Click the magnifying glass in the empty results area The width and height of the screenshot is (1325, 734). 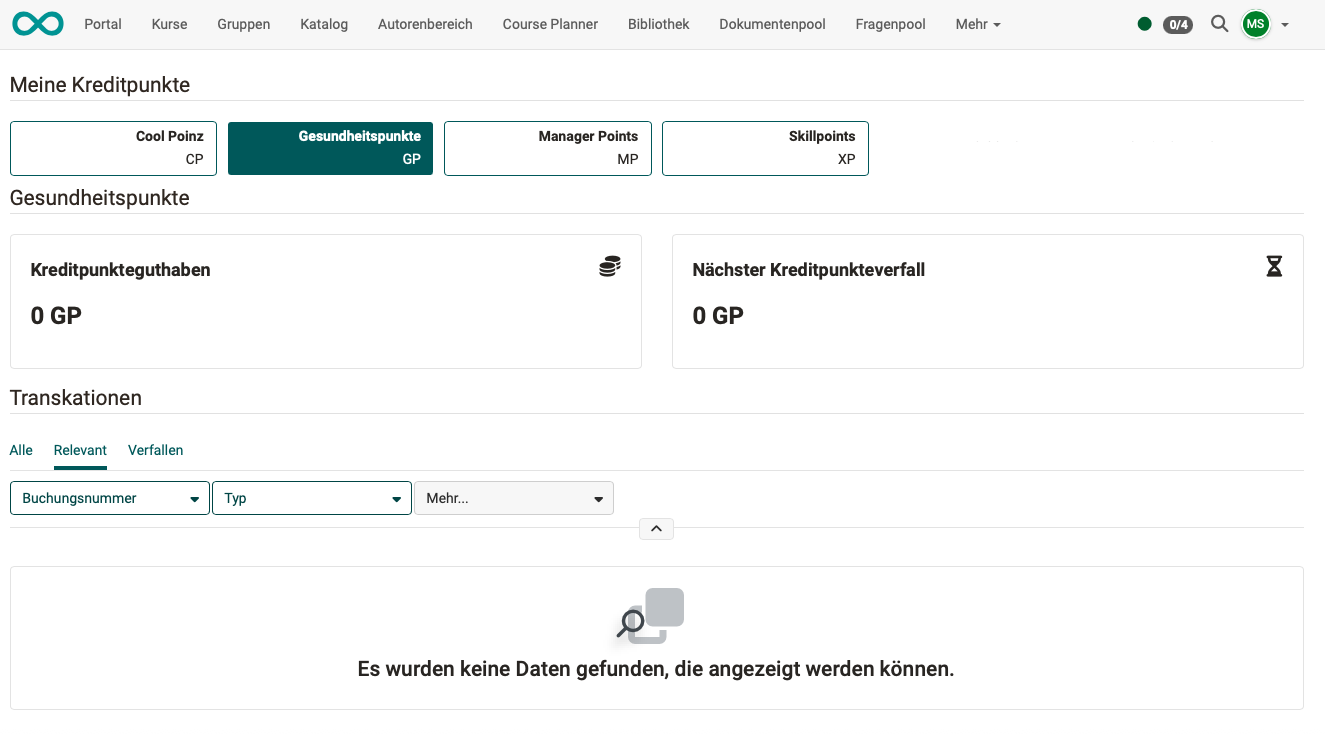632,622
